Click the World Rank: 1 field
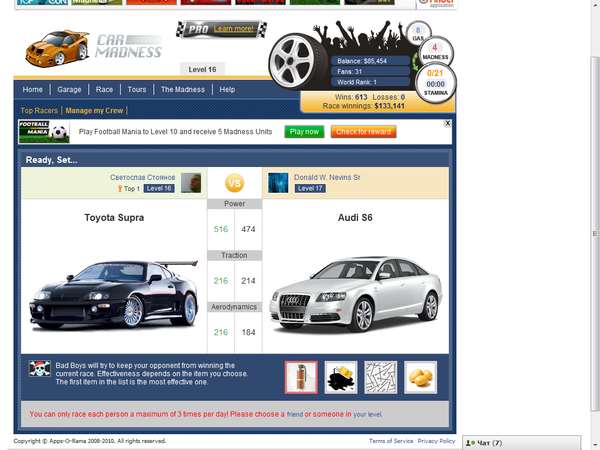 click(x=370, y=82)
